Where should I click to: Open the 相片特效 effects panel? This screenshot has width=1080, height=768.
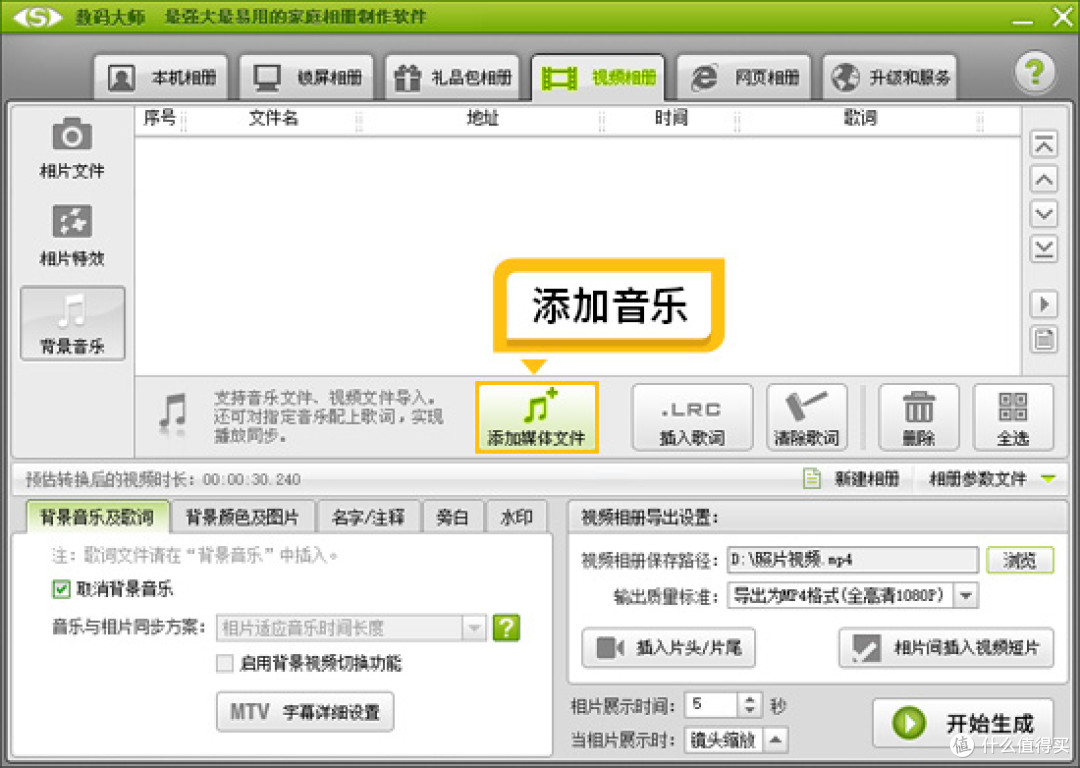point(72,235)
